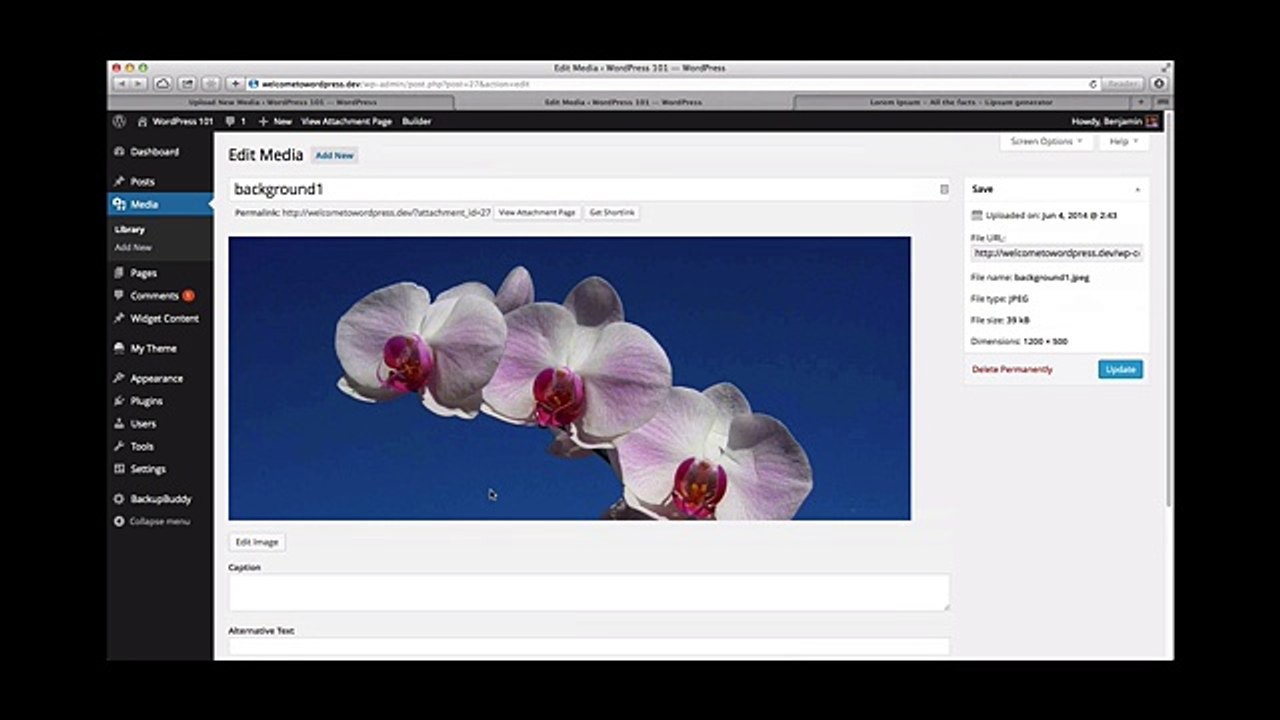Open the Library submenu link
The height and width of the screenshot is (720, 1280).
tap(130, 230)
